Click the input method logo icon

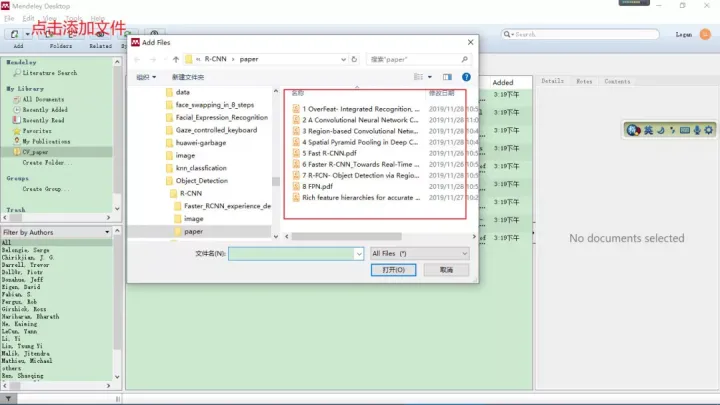pyautogui.click(x=634, y=130)
